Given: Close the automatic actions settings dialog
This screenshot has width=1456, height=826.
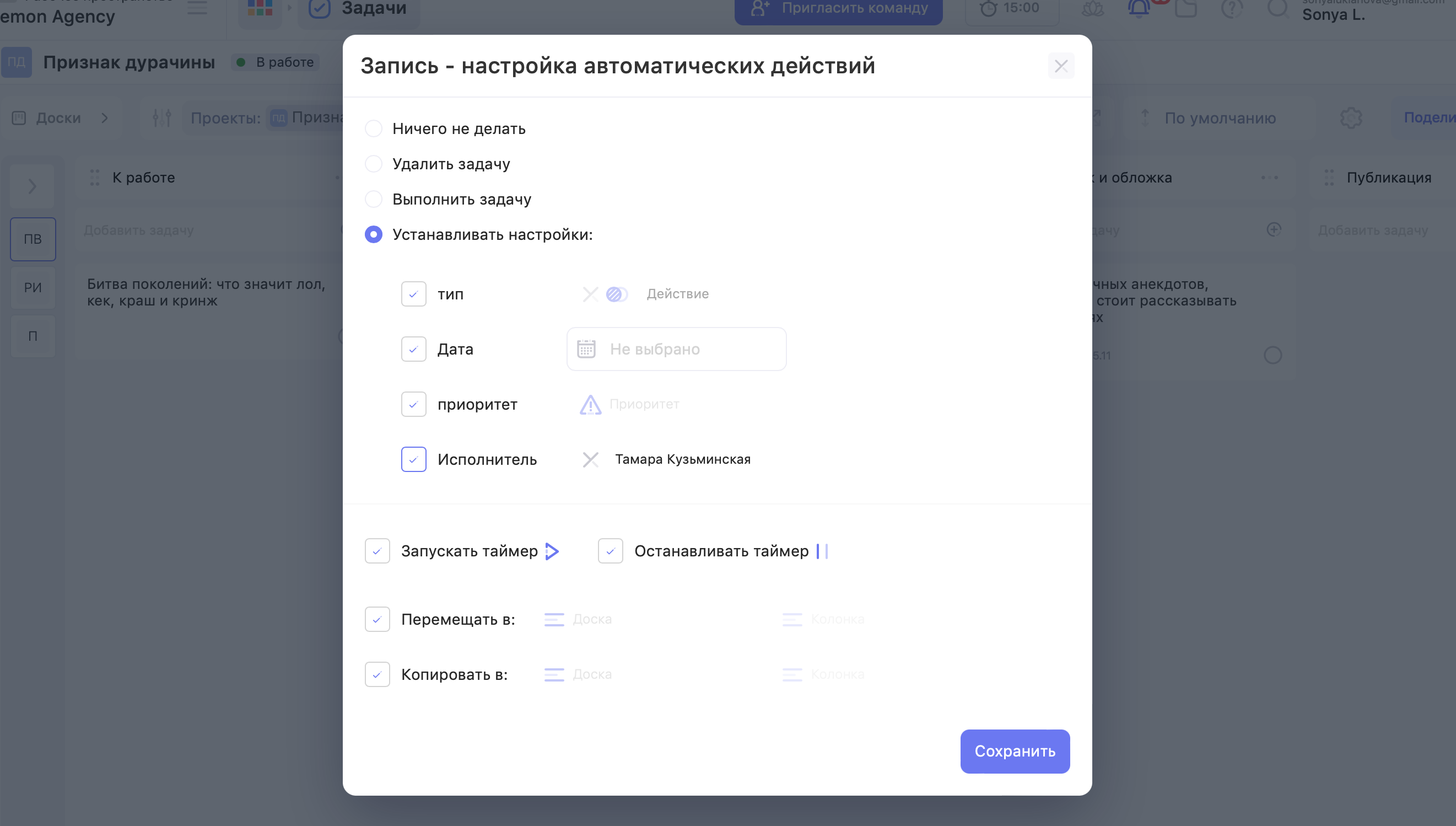Looking at the screenshot, I should coord(1061,66).
